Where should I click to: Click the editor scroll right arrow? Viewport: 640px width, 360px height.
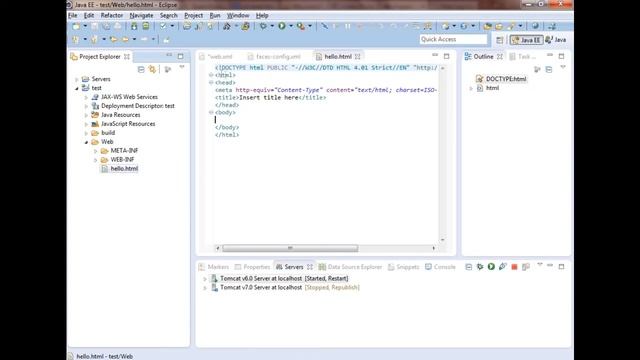(x=433, y=248)
